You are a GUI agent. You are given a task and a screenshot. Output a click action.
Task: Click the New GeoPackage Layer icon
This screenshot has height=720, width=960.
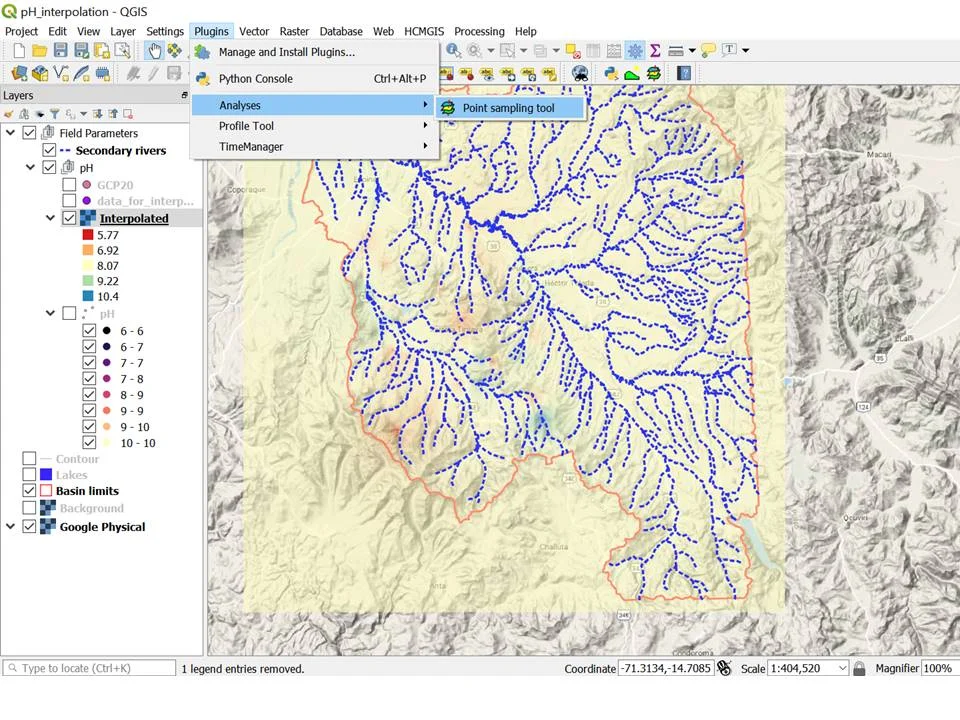40,73
